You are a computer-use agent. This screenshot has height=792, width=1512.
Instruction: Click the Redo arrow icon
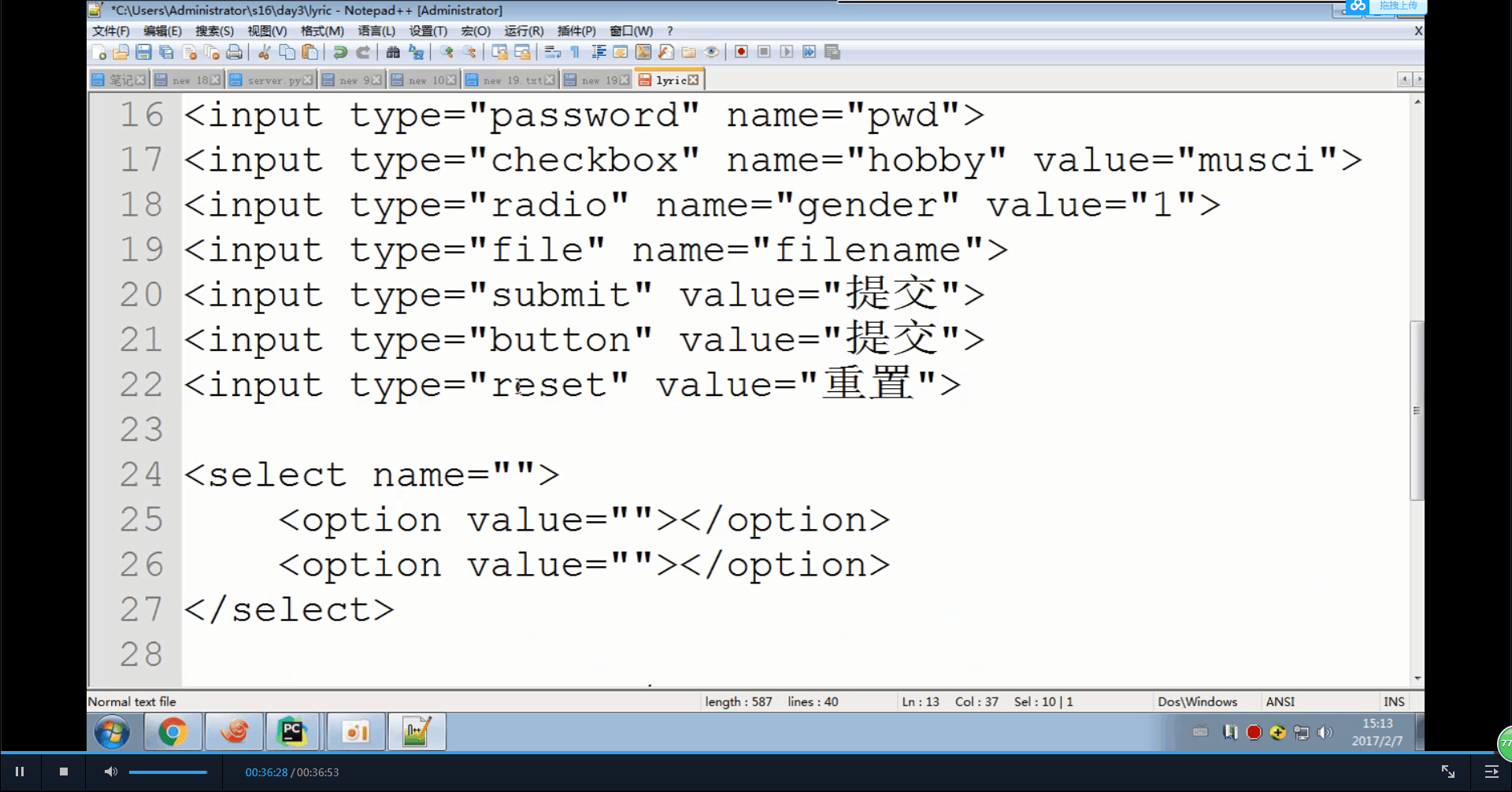(x=363, y=52)
